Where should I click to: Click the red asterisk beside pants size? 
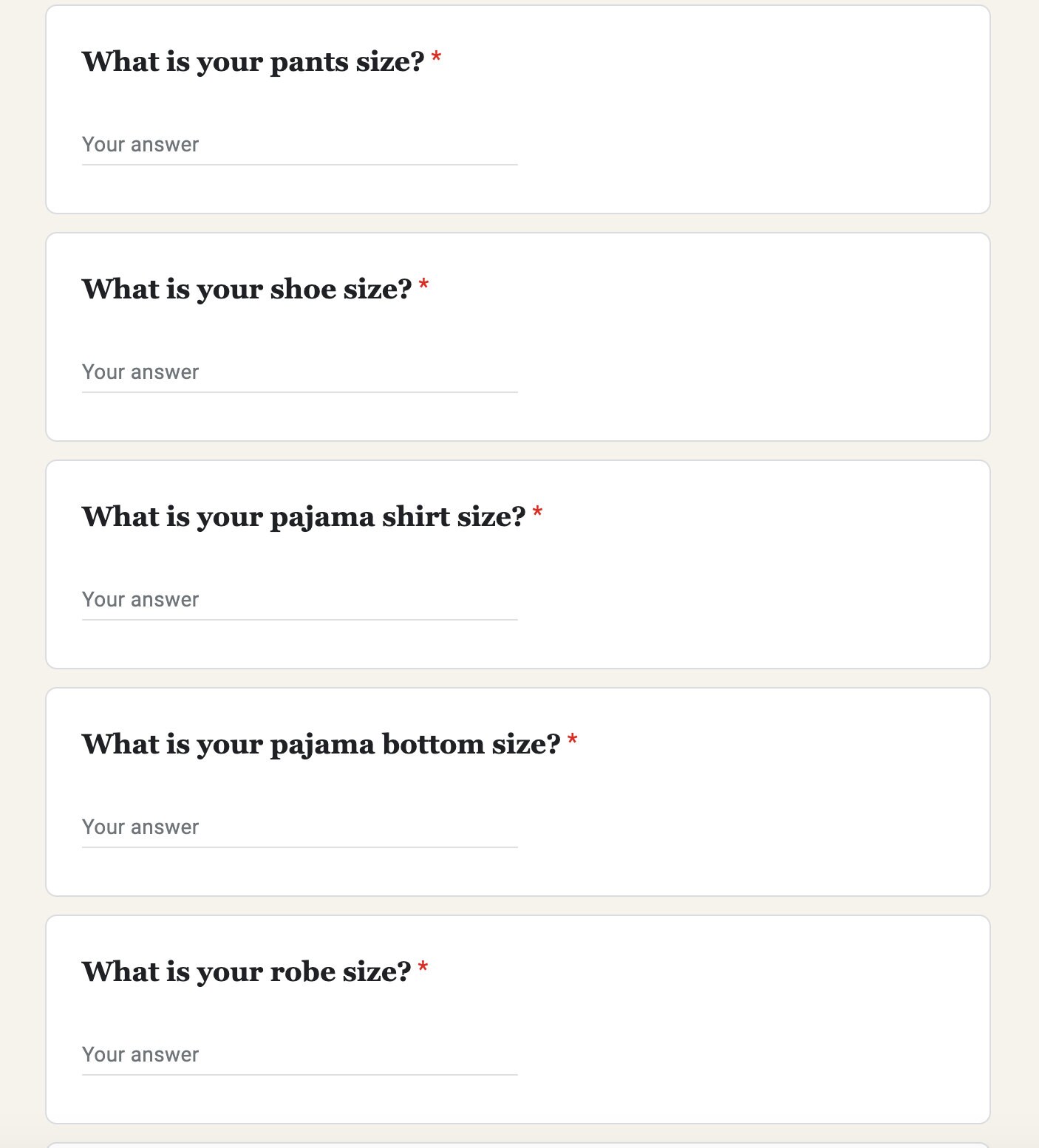click(x=437, y=58)
